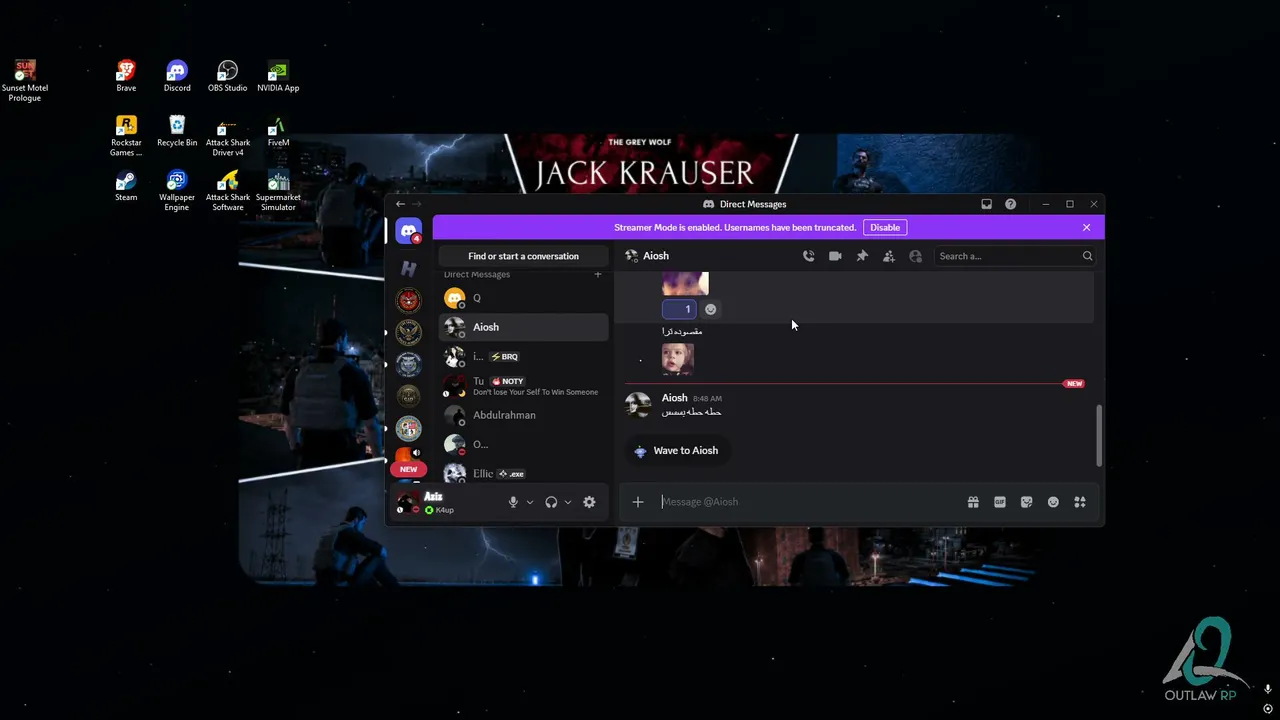The height and width of the screenshot is (720, 1280).
Task: Open the Ellie .exe direct message
Action: (x=523, y=473)
